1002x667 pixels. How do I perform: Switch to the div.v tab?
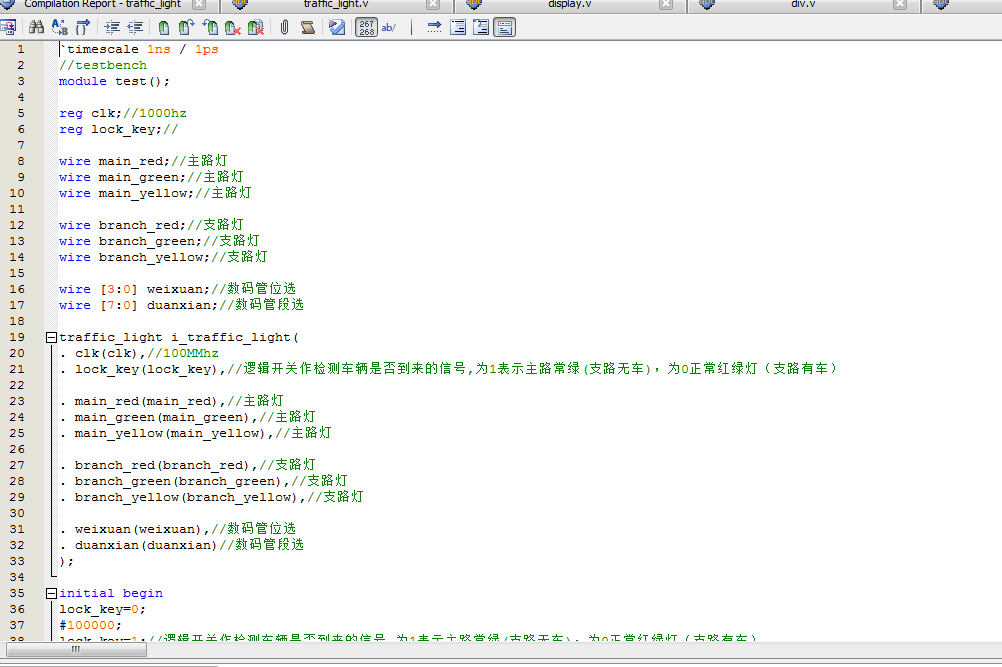tap(803, 4)
